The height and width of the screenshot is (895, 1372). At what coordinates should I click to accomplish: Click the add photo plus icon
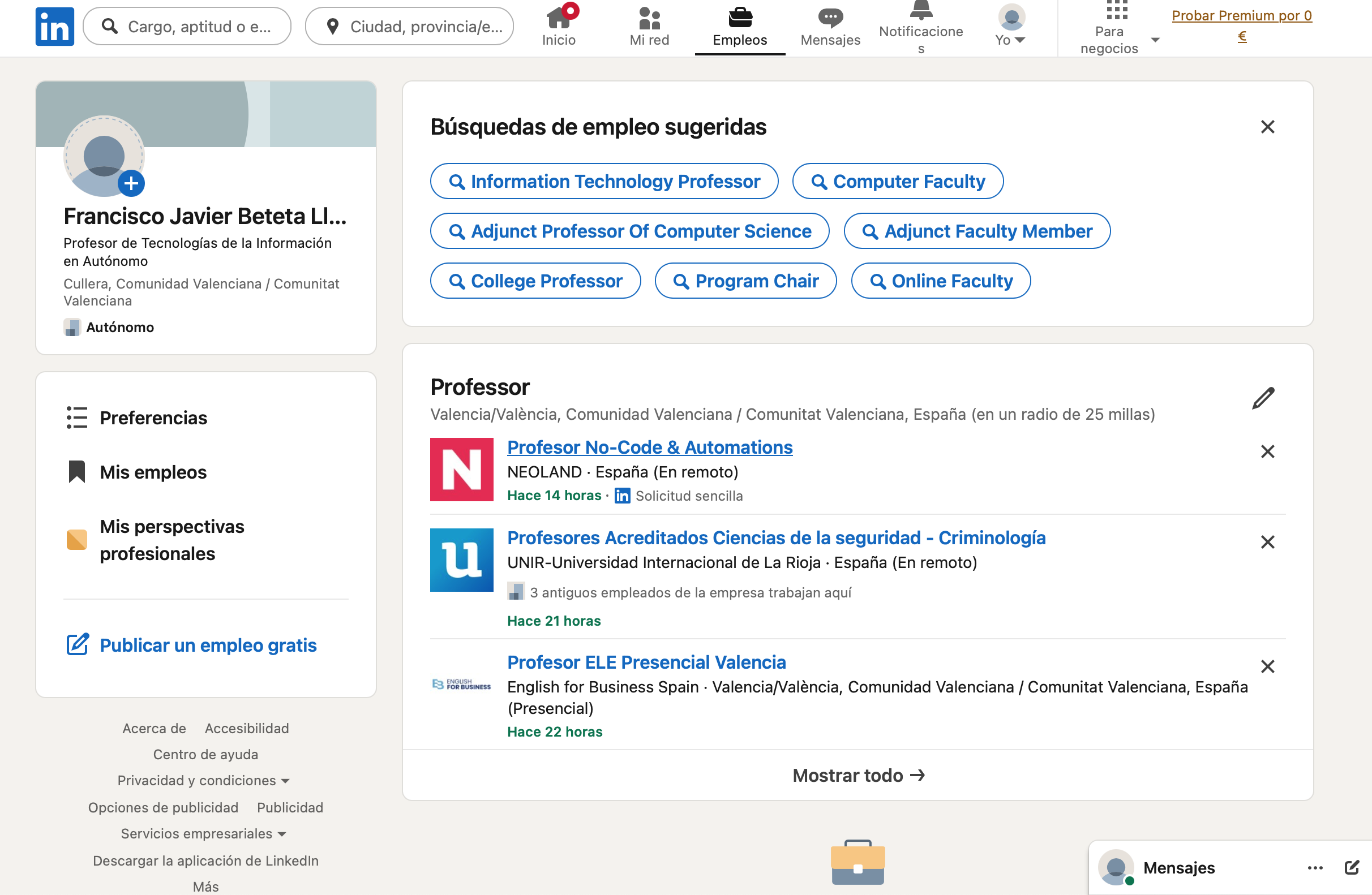pos(131,183)
